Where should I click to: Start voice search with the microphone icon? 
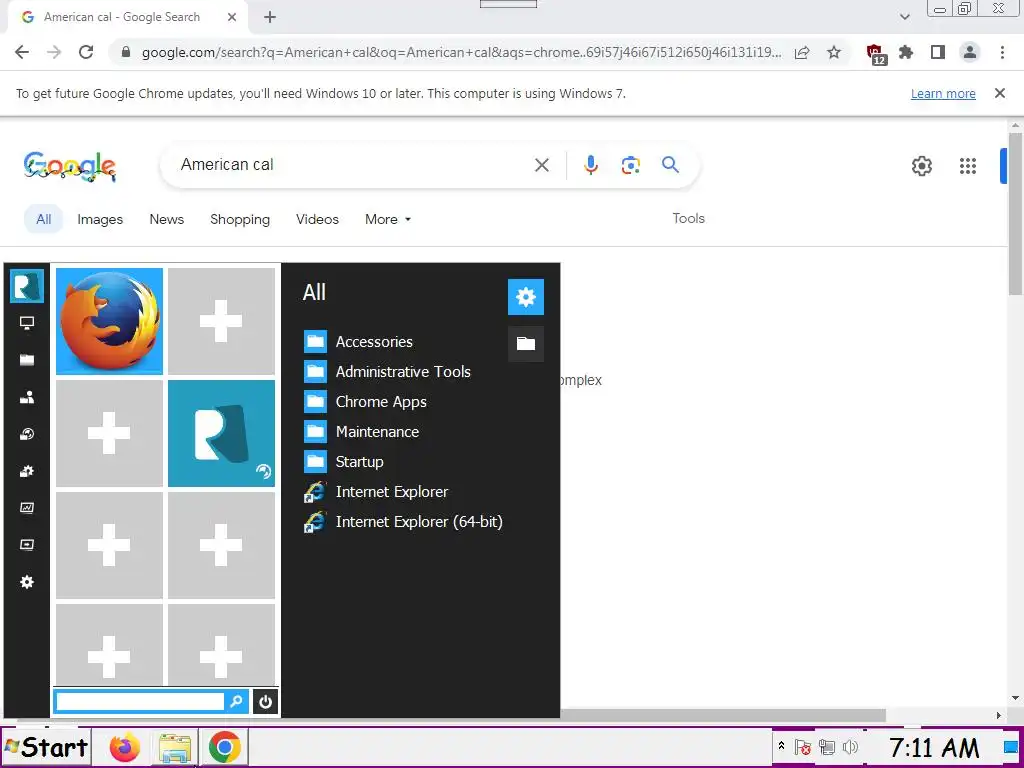(x=591, y=165)
